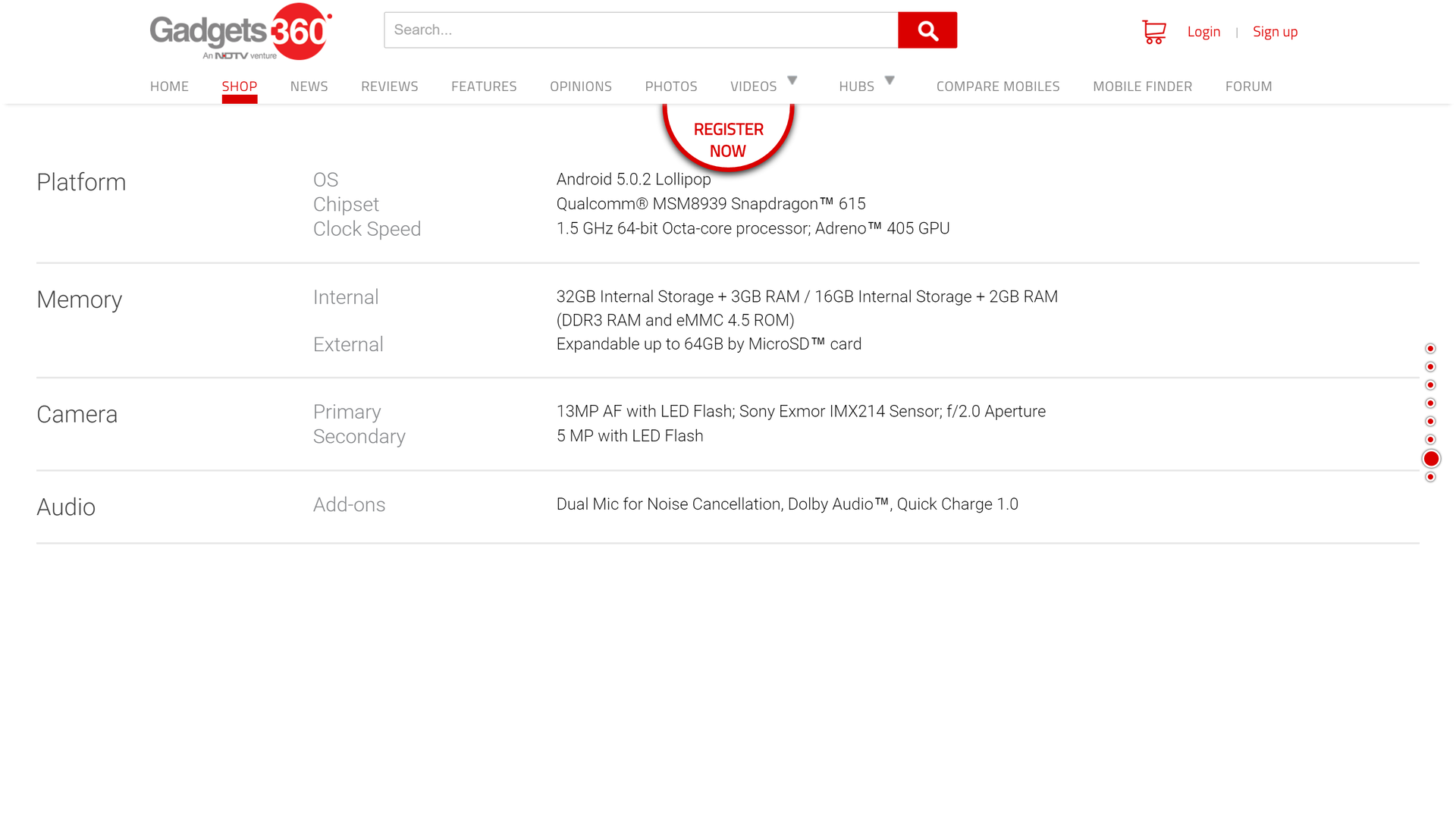Focus the Search input field
Image resolution: width=1456 pixels, height=819 pixels.
641,30
